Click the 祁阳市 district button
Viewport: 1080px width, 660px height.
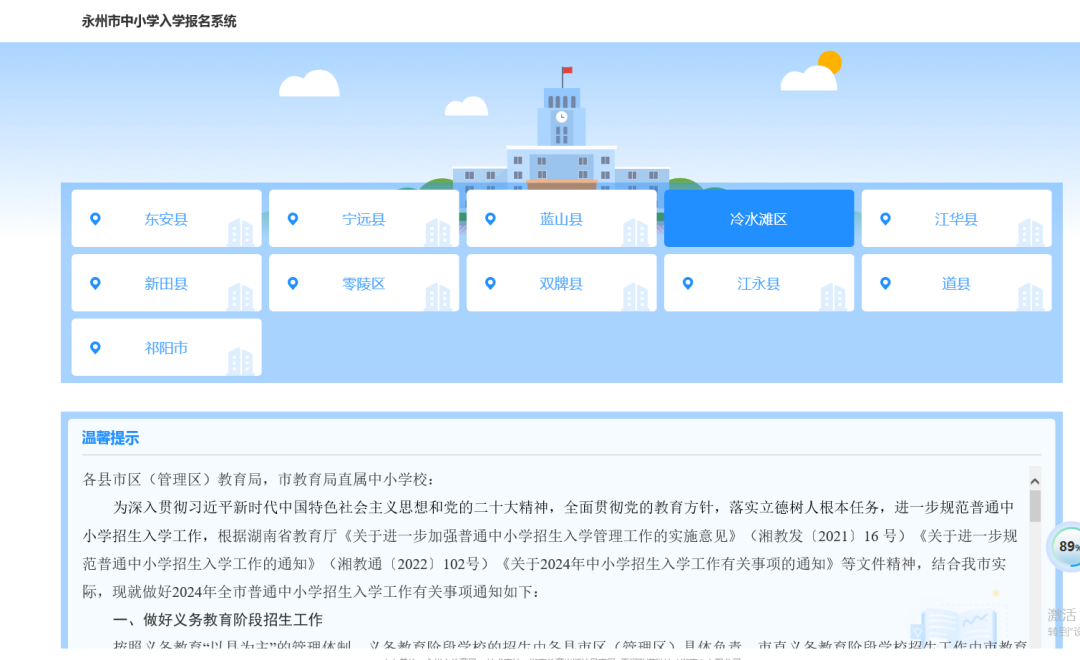tap(166, 347)
